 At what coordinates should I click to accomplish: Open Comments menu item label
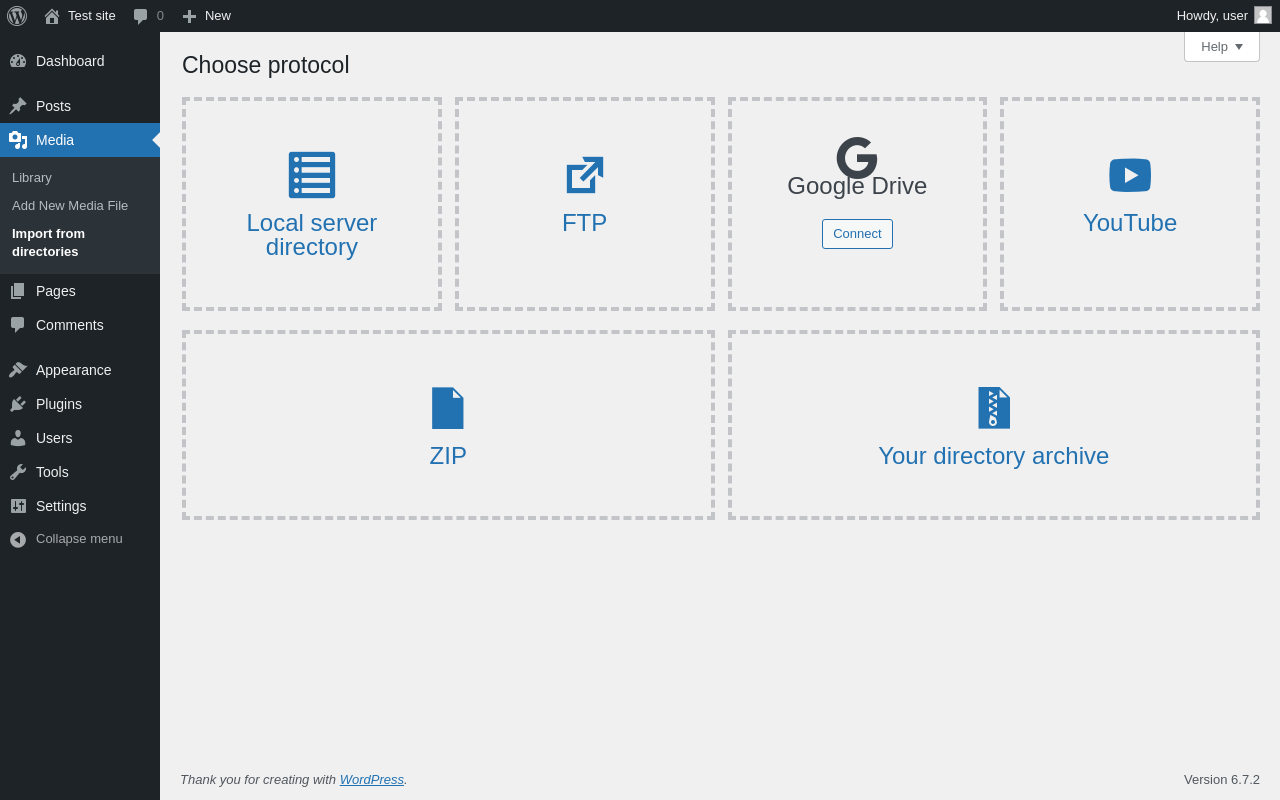[x=70, y=325]
